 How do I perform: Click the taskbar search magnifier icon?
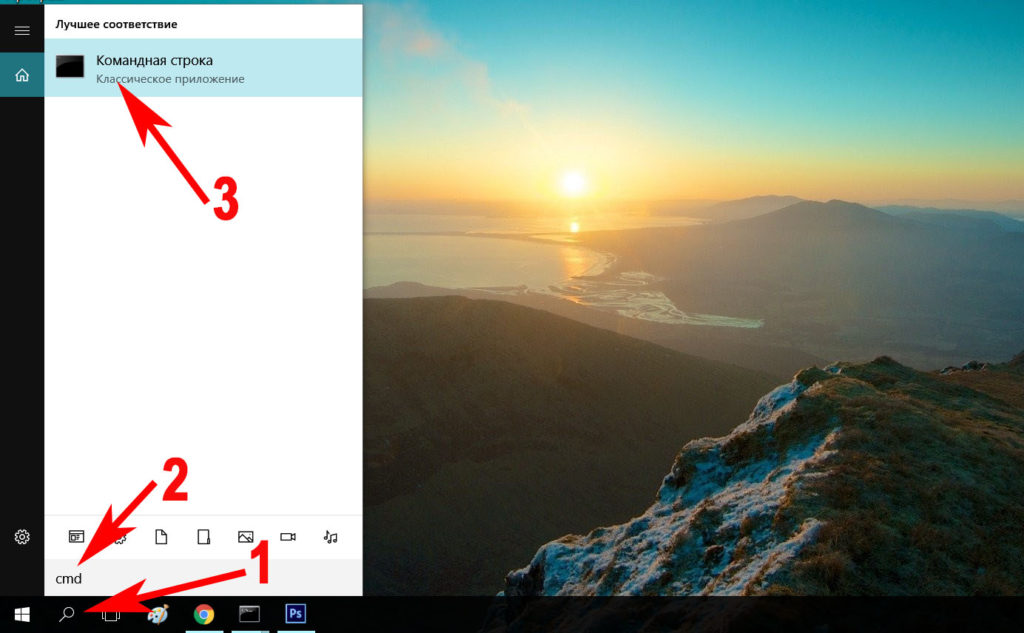(x=67, y=614)
